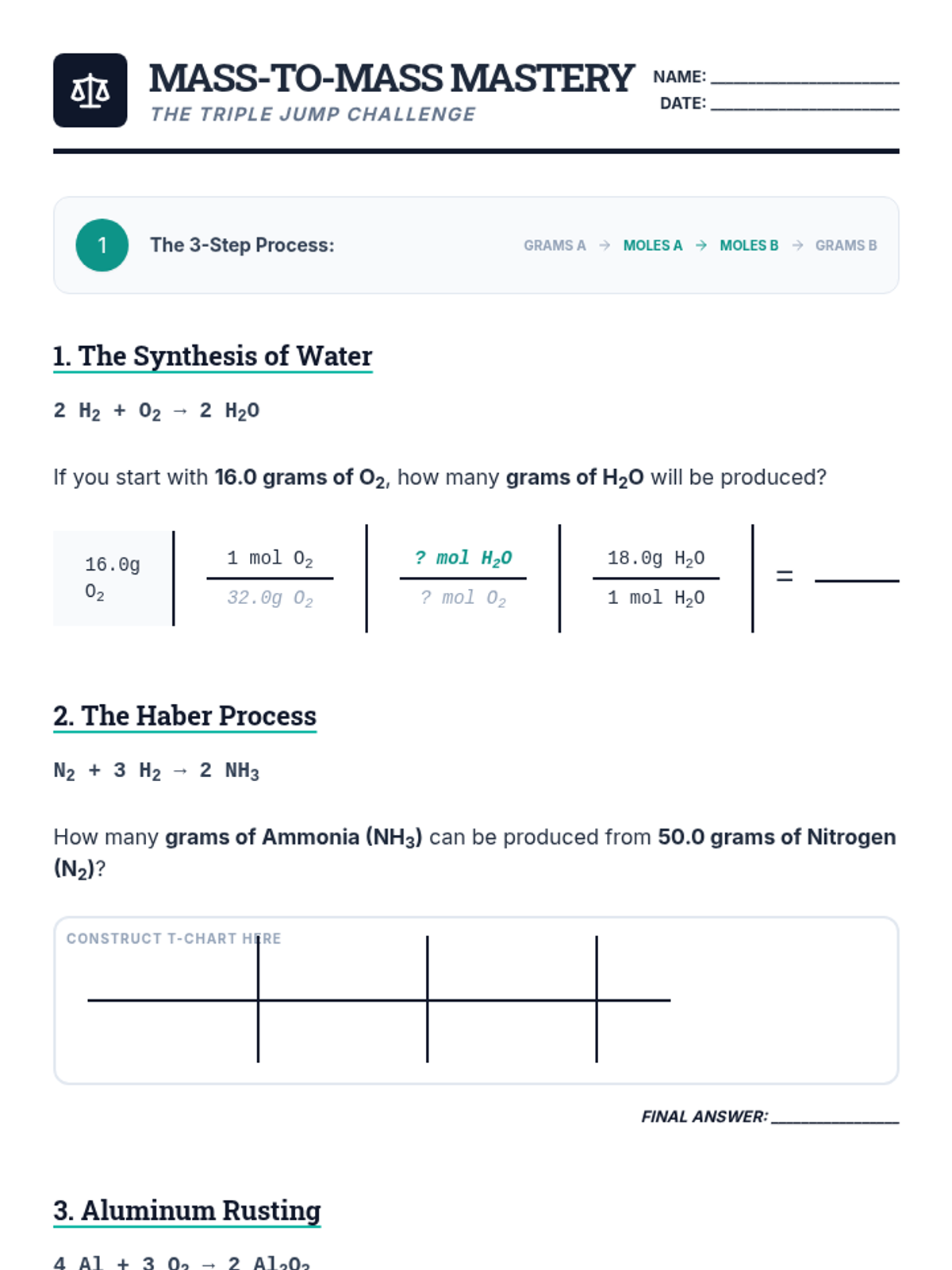This screenshot has height=1270, width=952.
Task: Click the "3. Aluminum Rusting" heading
Action: coord(187,1210)
